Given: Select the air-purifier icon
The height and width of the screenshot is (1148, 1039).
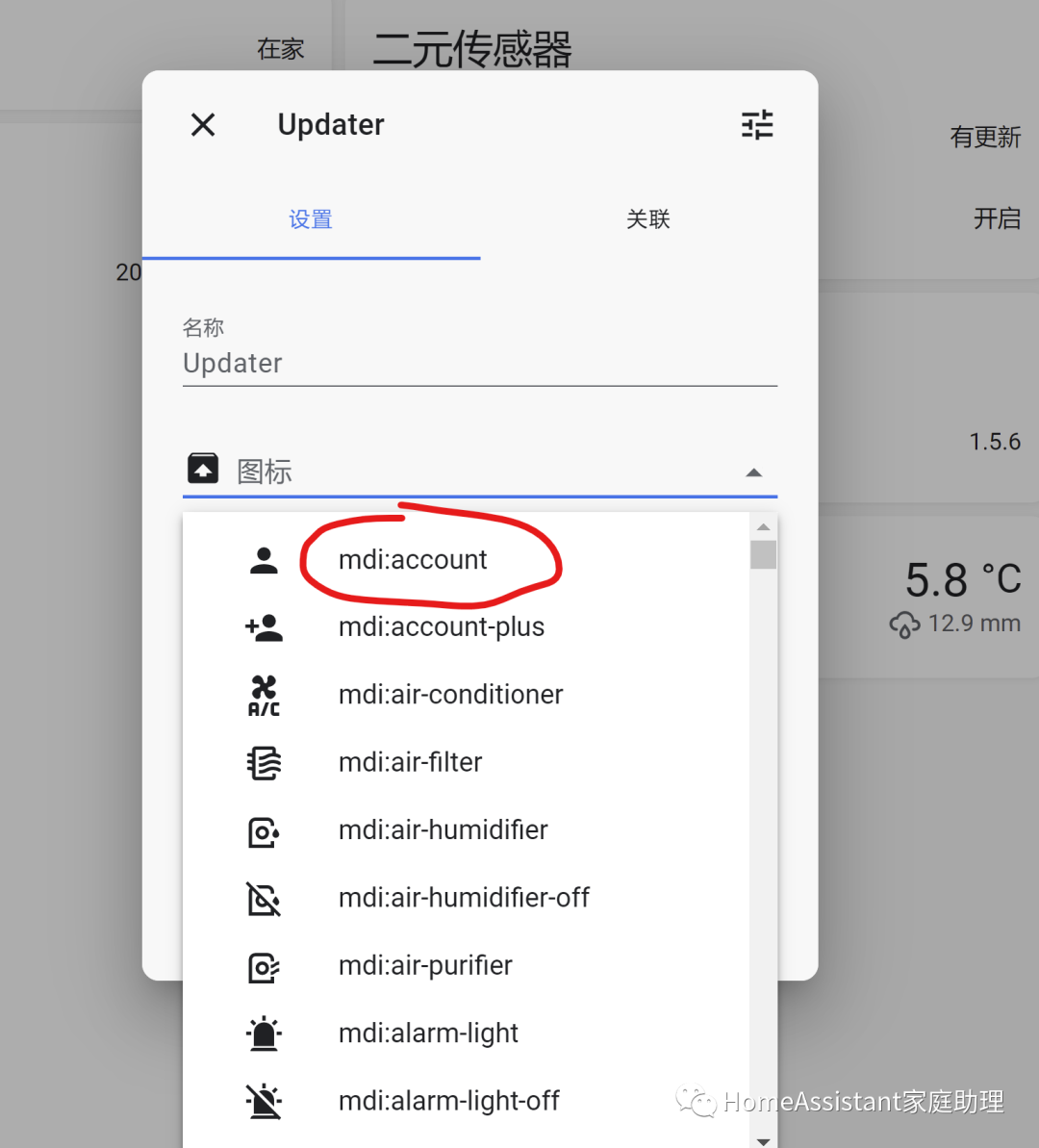Looking at the screenshot, I should point(264,966).
